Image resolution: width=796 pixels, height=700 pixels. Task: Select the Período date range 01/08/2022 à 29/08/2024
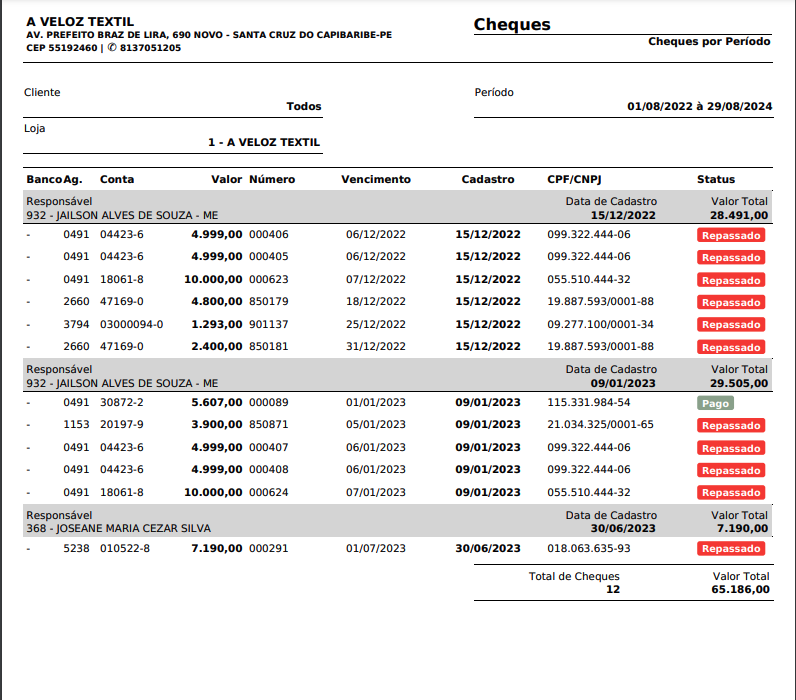699,106
